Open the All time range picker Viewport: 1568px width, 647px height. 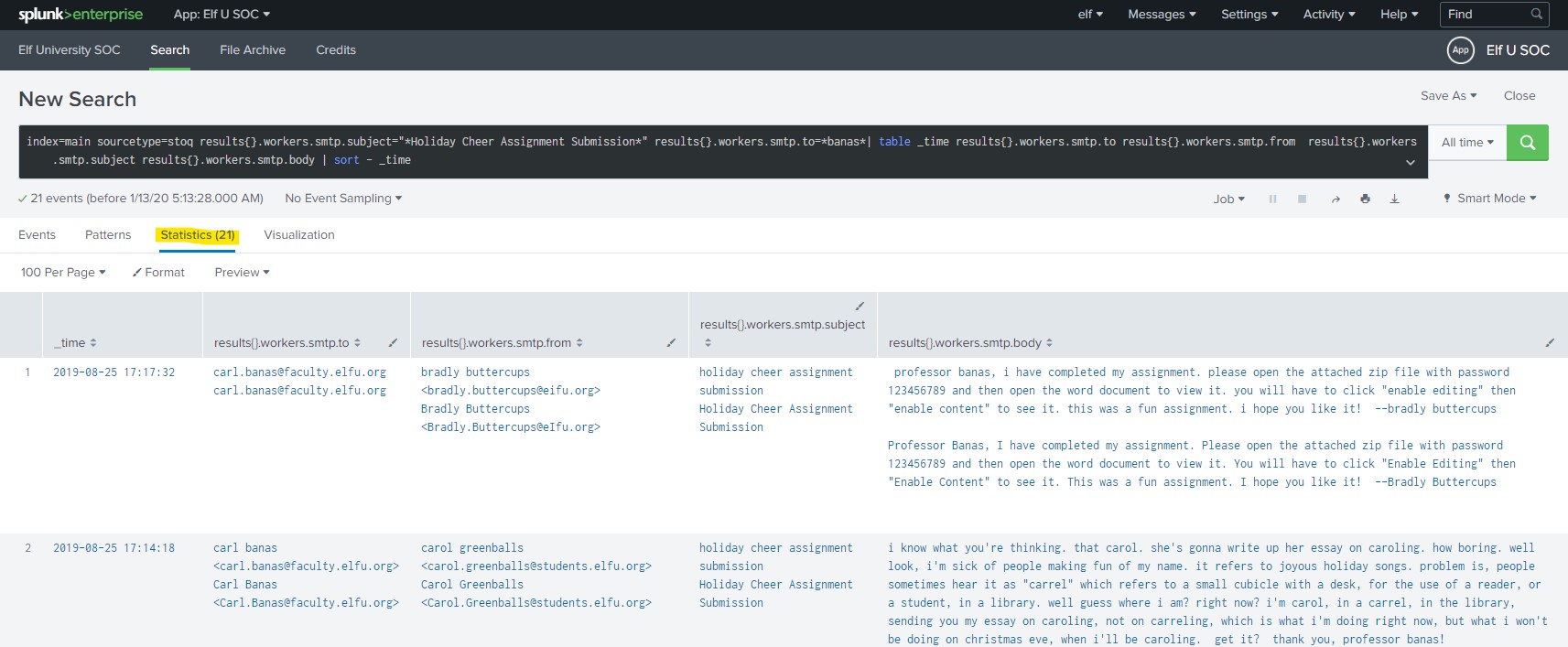tap(1466, 143)
